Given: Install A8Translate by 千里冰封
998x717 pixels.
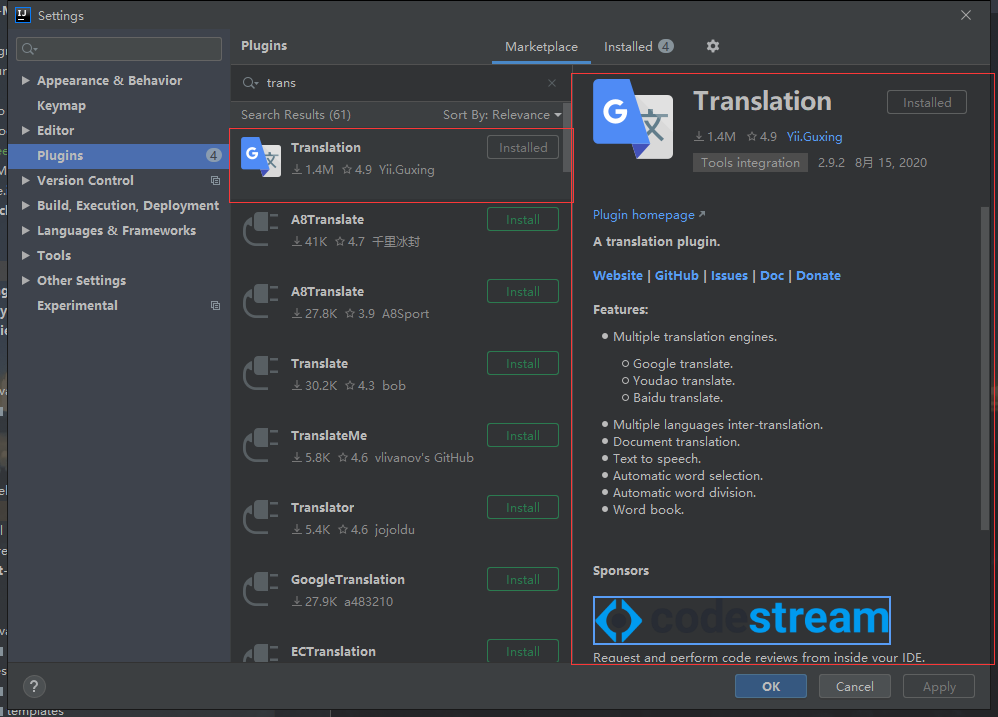Looking at the screenshot, I should (523, 219).
